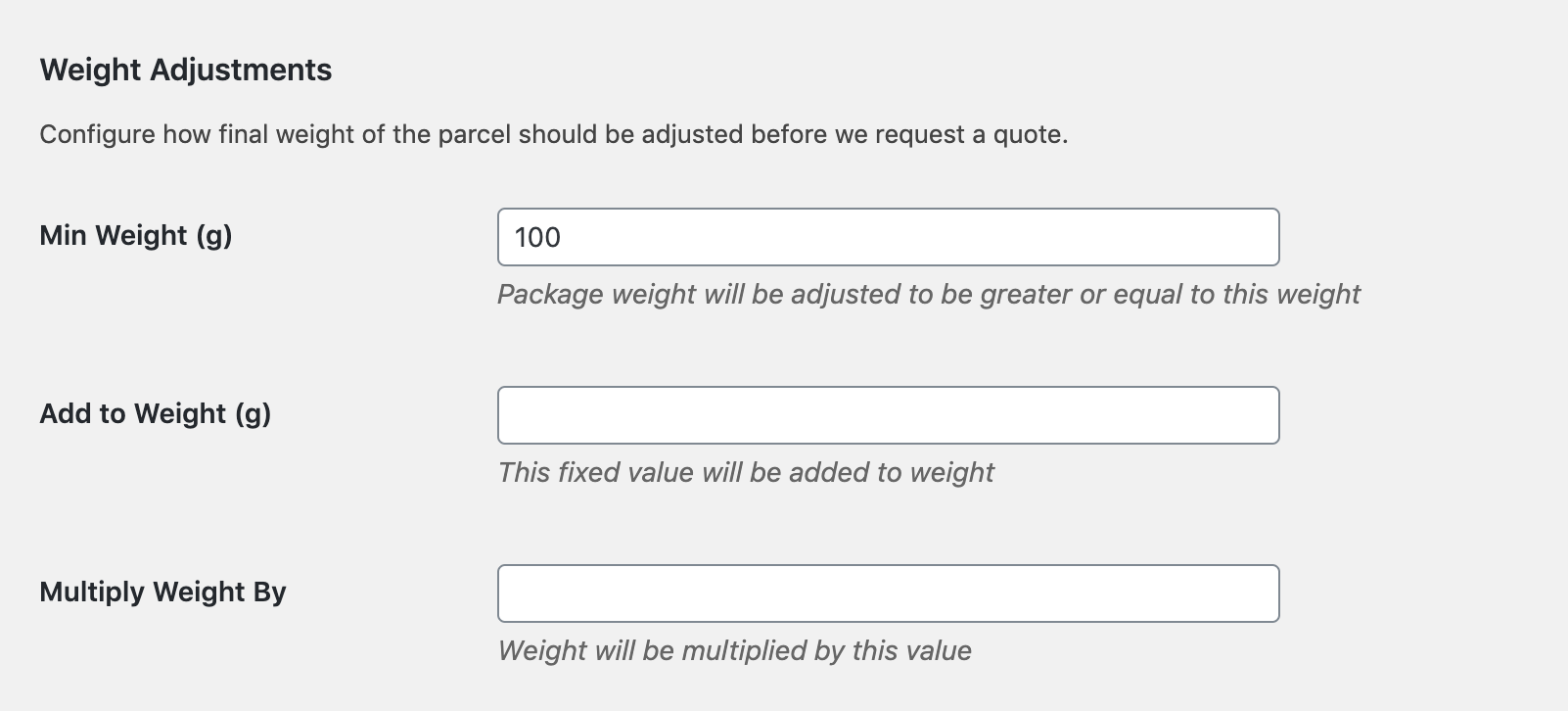Click the Multiply Weight By label
The height and width of the screenshot is (711, 1568).
(162, 592)
